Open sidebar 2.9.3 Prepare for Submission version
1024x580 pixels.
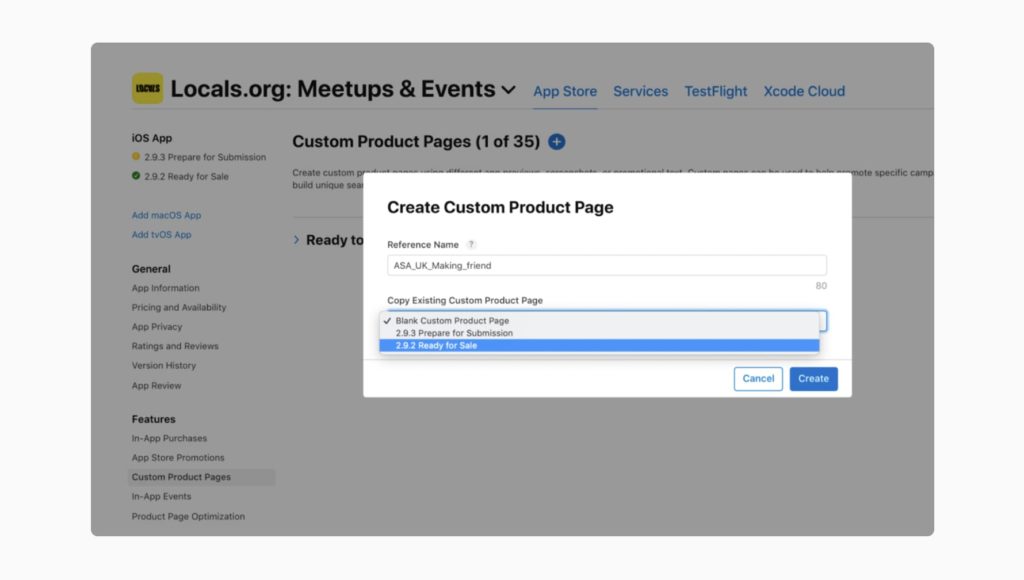[205, 157]
